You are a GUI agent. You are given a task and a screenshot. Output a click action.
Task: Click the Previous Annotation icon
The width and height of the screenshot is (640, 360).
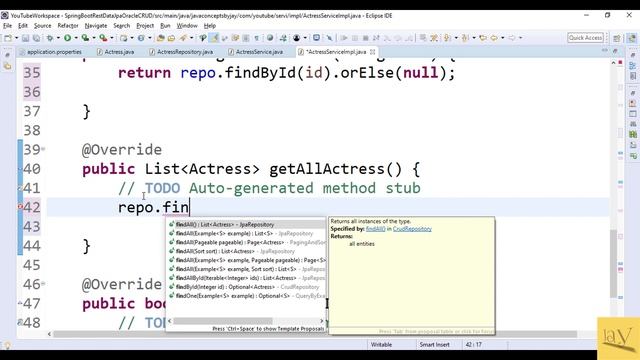[x=465, y=38]
